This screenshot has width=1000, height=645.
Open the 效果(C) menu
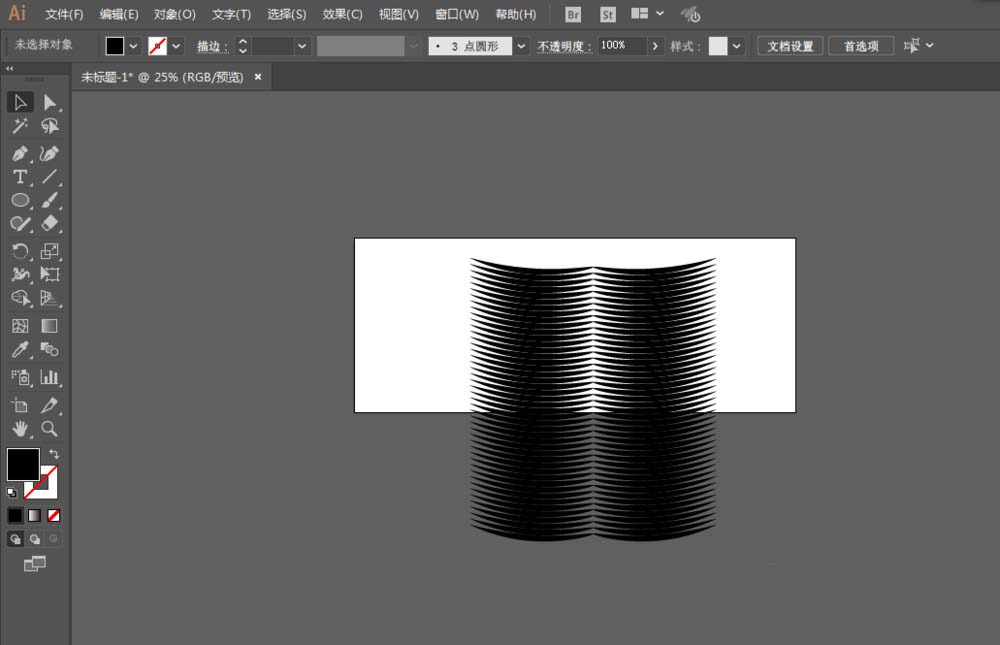coord(342,14)
